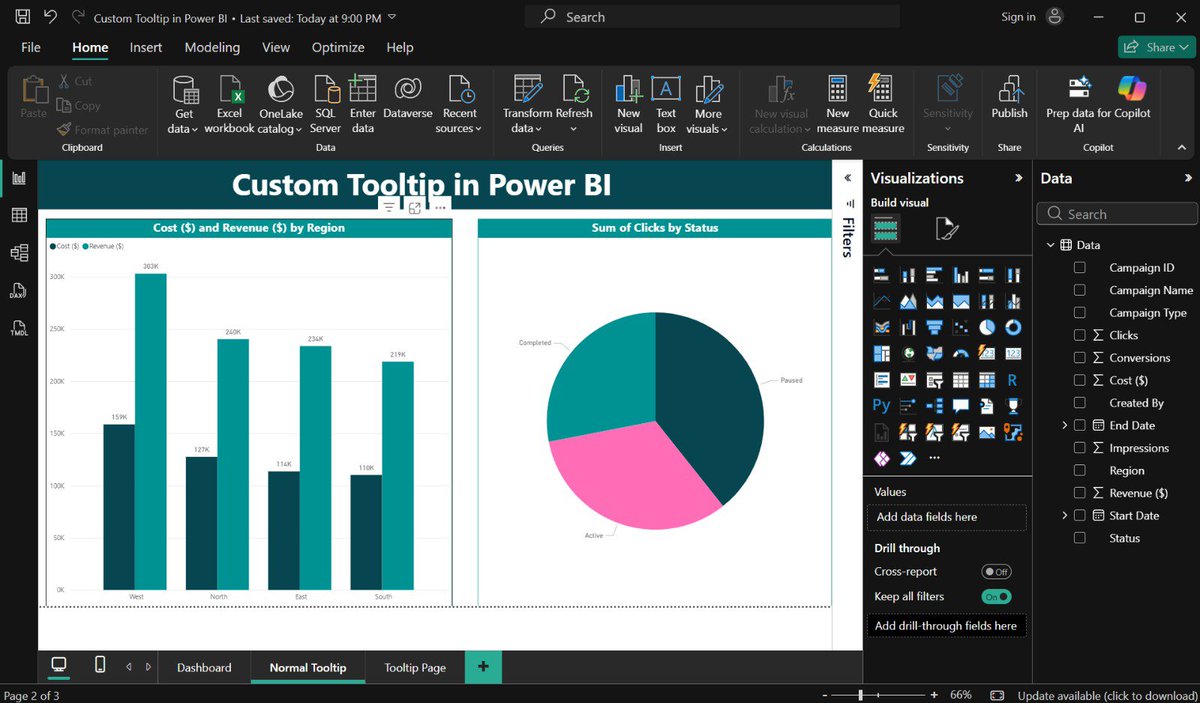Switch to Table view in left sidebar
This screenshot has width=1200, height=703.
[x=18, y=215]
